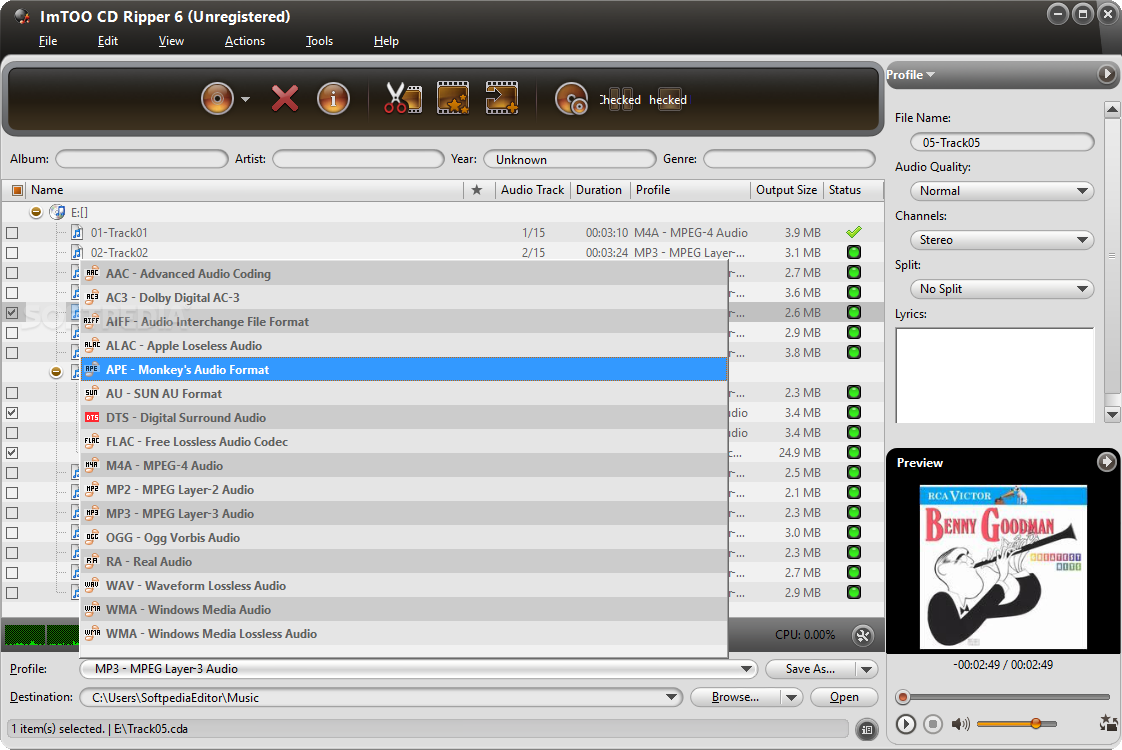This screenshot has height=750, width=1122.
Task: Mute the preview speaker icon
Action: coord(960,724)
